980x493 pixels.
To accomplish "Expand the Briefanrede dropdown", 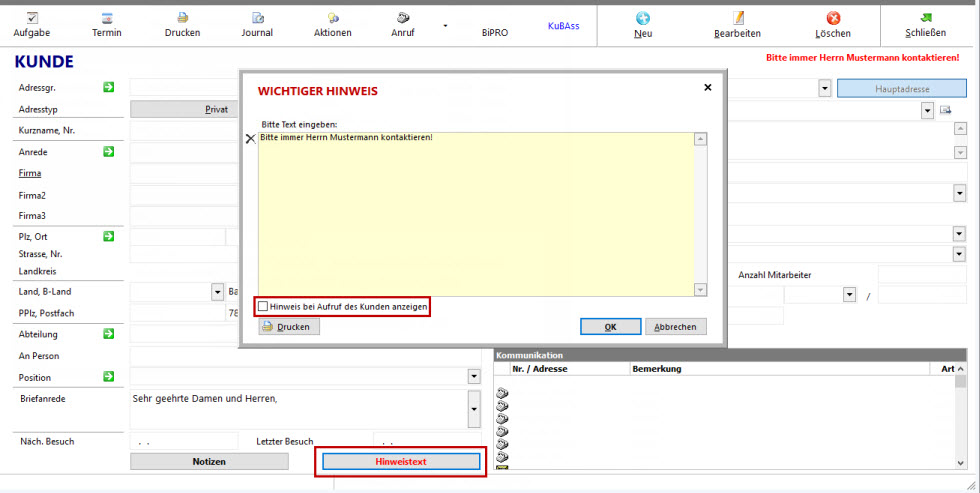I will (x=474, y=408).
